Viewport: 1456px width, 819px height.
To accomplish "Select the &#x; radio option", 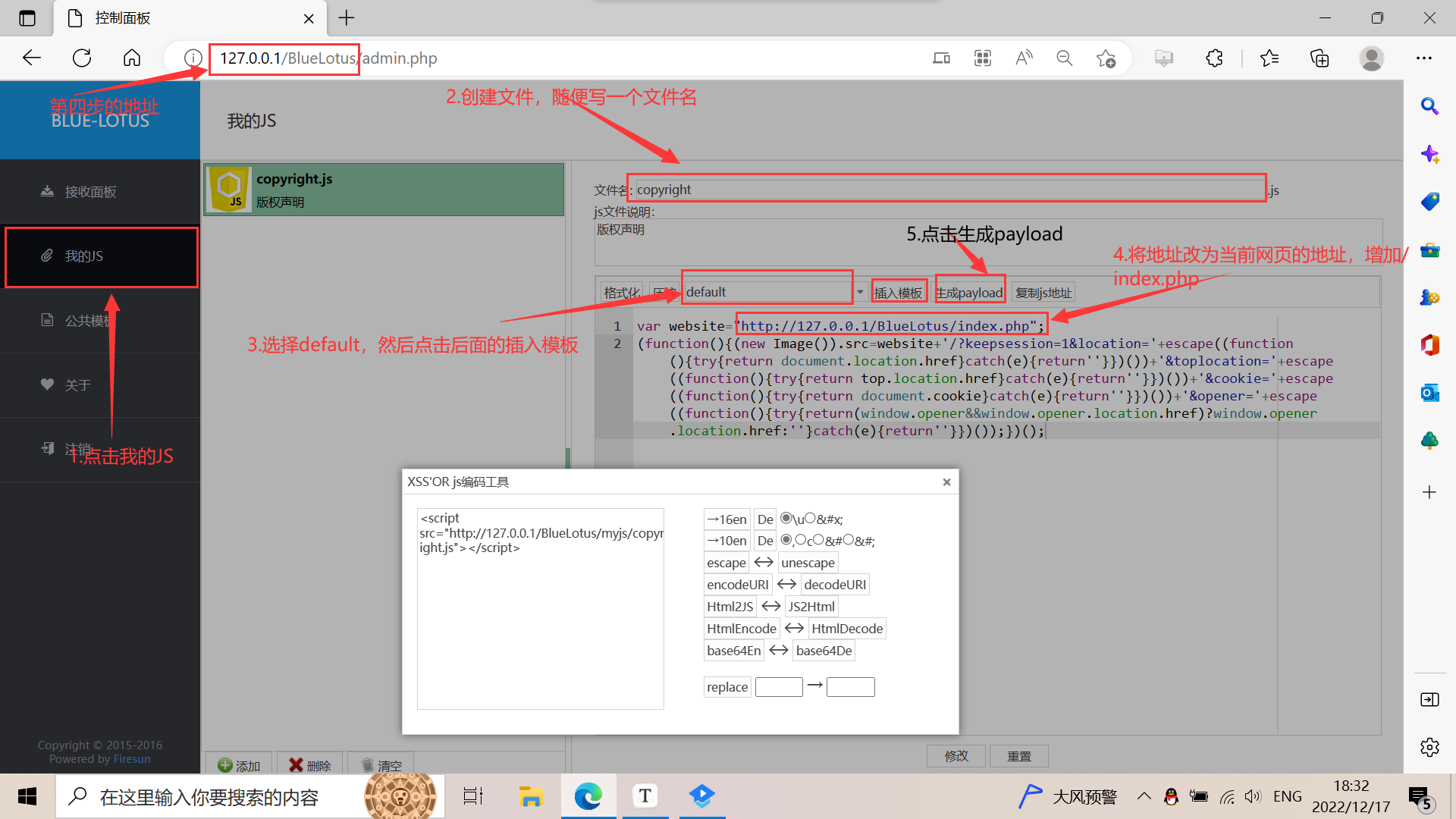I will coord(810,519).
